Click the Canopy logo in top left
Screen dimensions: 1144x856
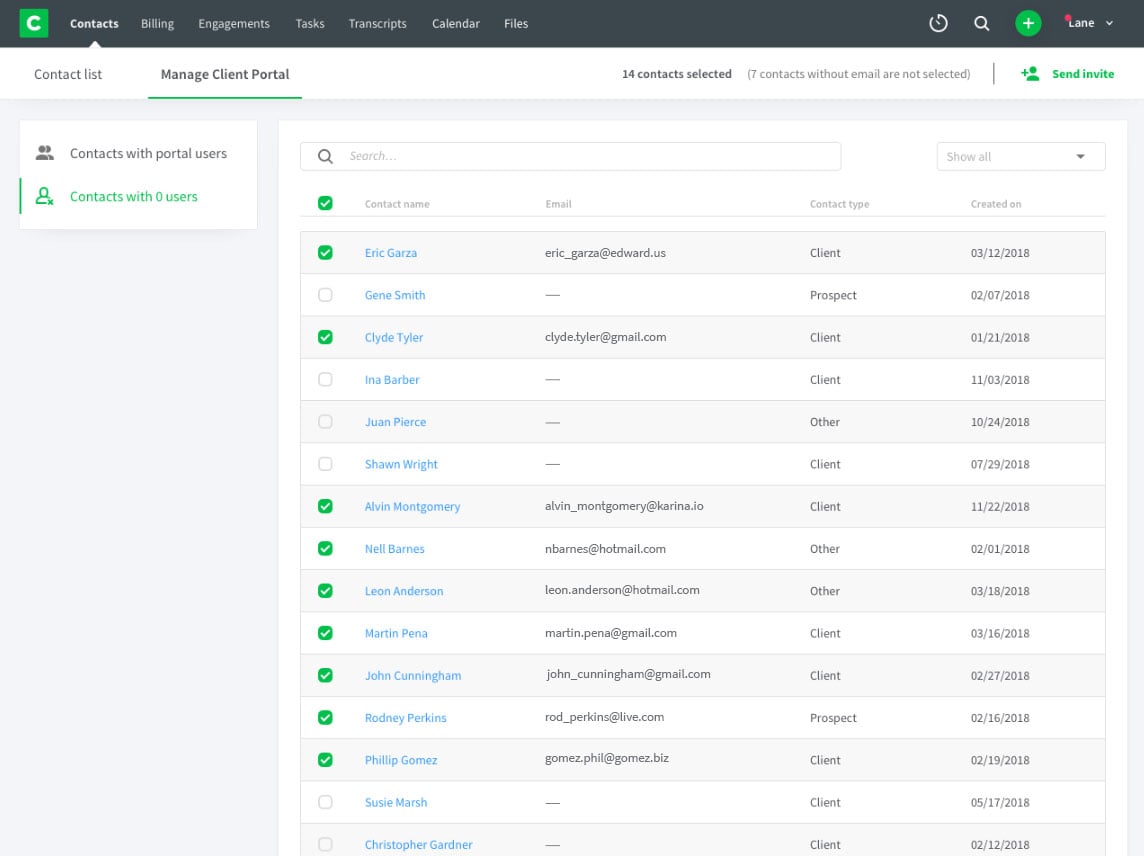(x=33, y=22)
